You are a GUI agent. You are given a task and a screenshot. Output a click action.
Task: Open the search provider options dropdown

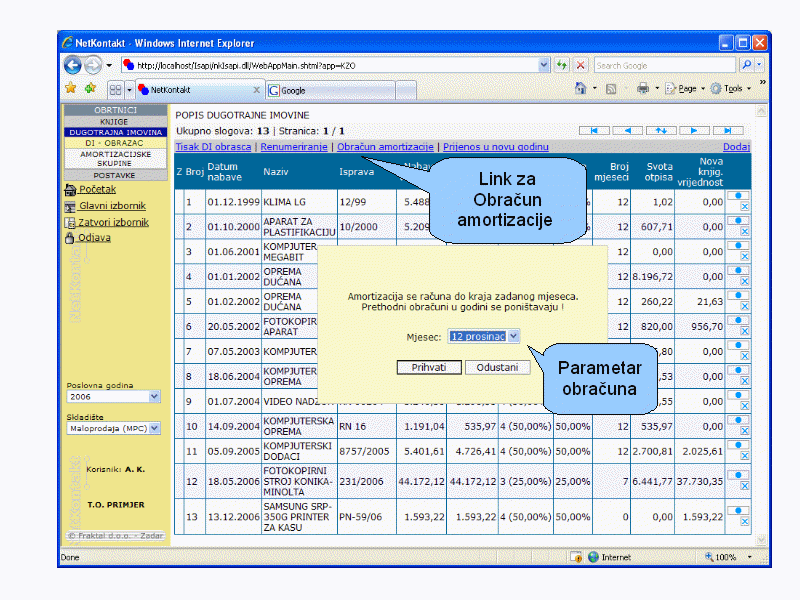(x=759, y=65)
